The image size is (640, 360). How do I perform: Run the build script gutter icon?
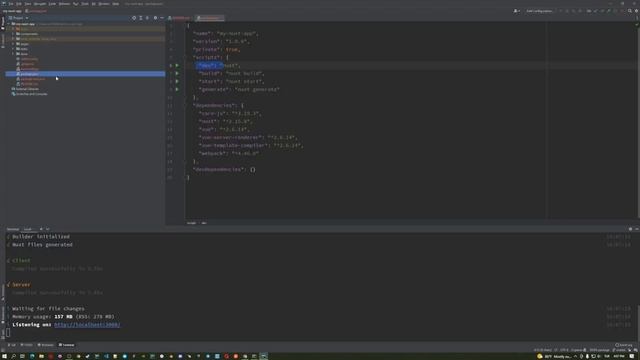177,73
